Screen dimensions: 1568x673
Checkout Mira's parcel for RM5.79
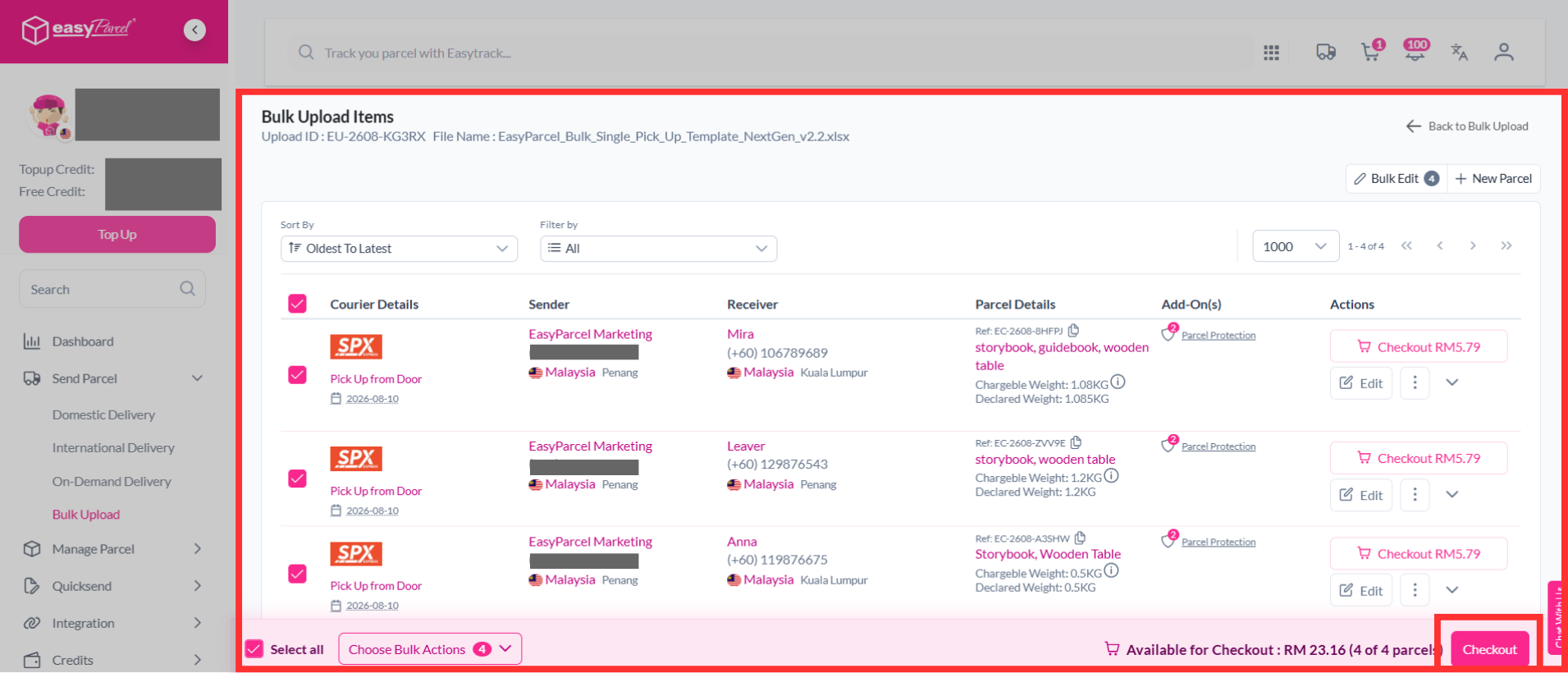pyautogui.click(x=1419, y=346)
